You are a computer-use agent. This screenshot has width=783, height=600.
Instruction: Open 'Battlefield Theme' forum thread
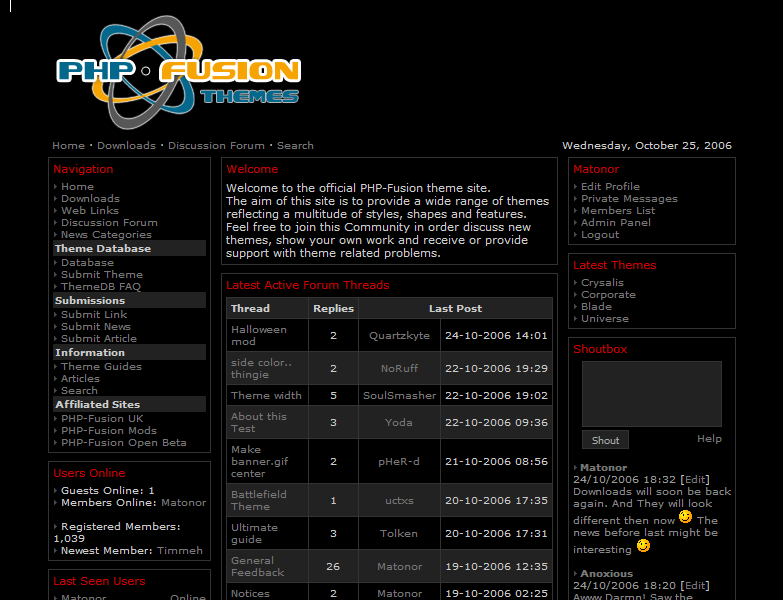coord(259,500)
